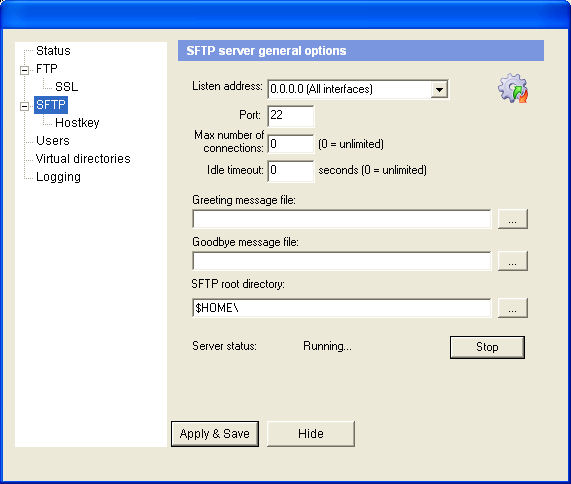Collapse the SFTP tree node
This screenshot has width=571, height=484.
[24, 106]
